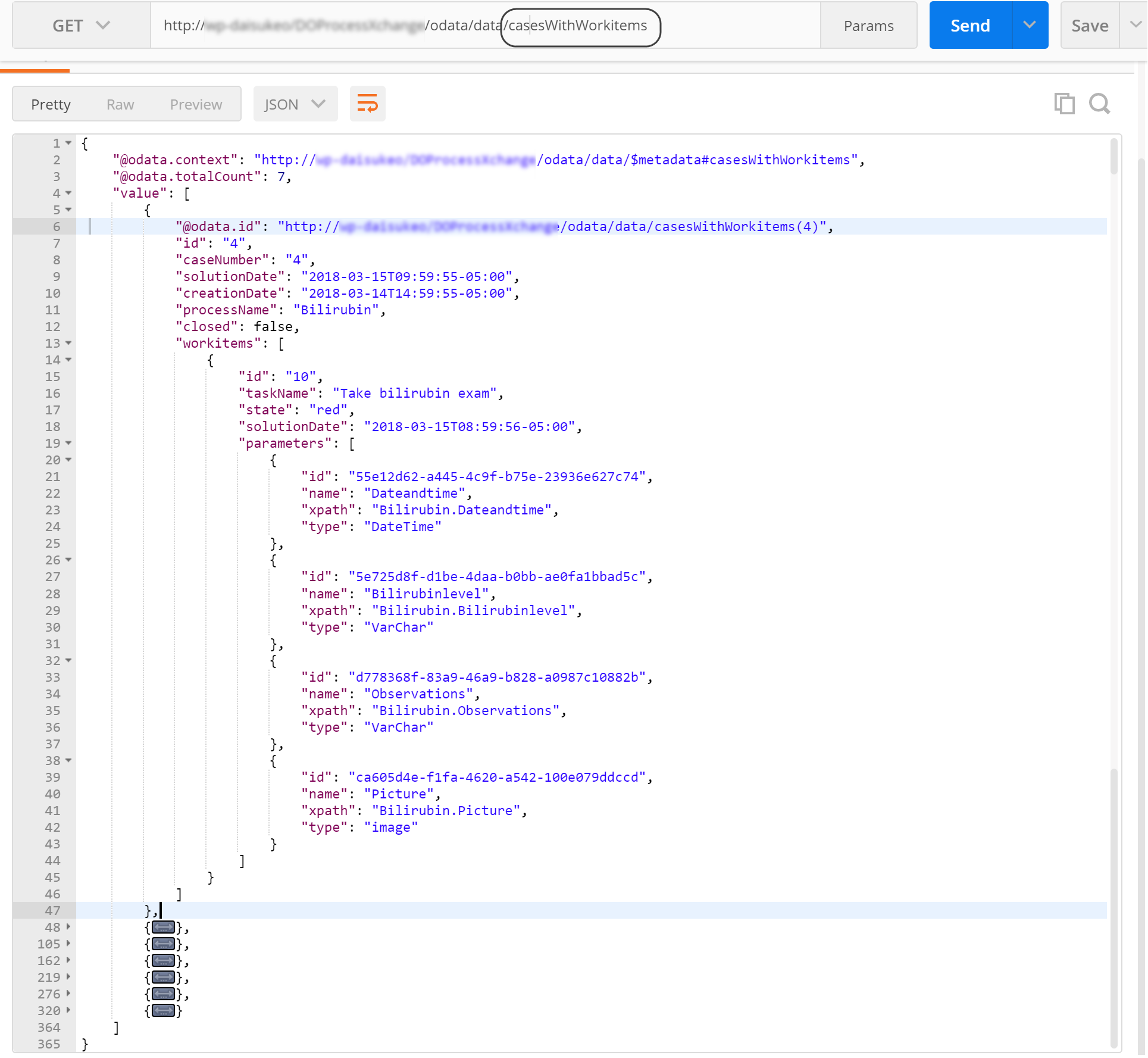Collapse the Bilirubinlevel parameter at line 26

pos(68,560)
